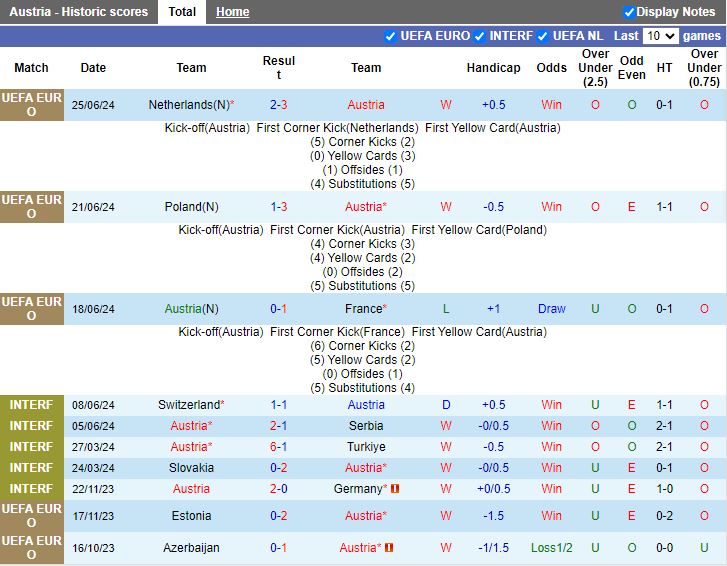Click 'First Corner Kick(Netherlands)' note

(x=337, y=128)
